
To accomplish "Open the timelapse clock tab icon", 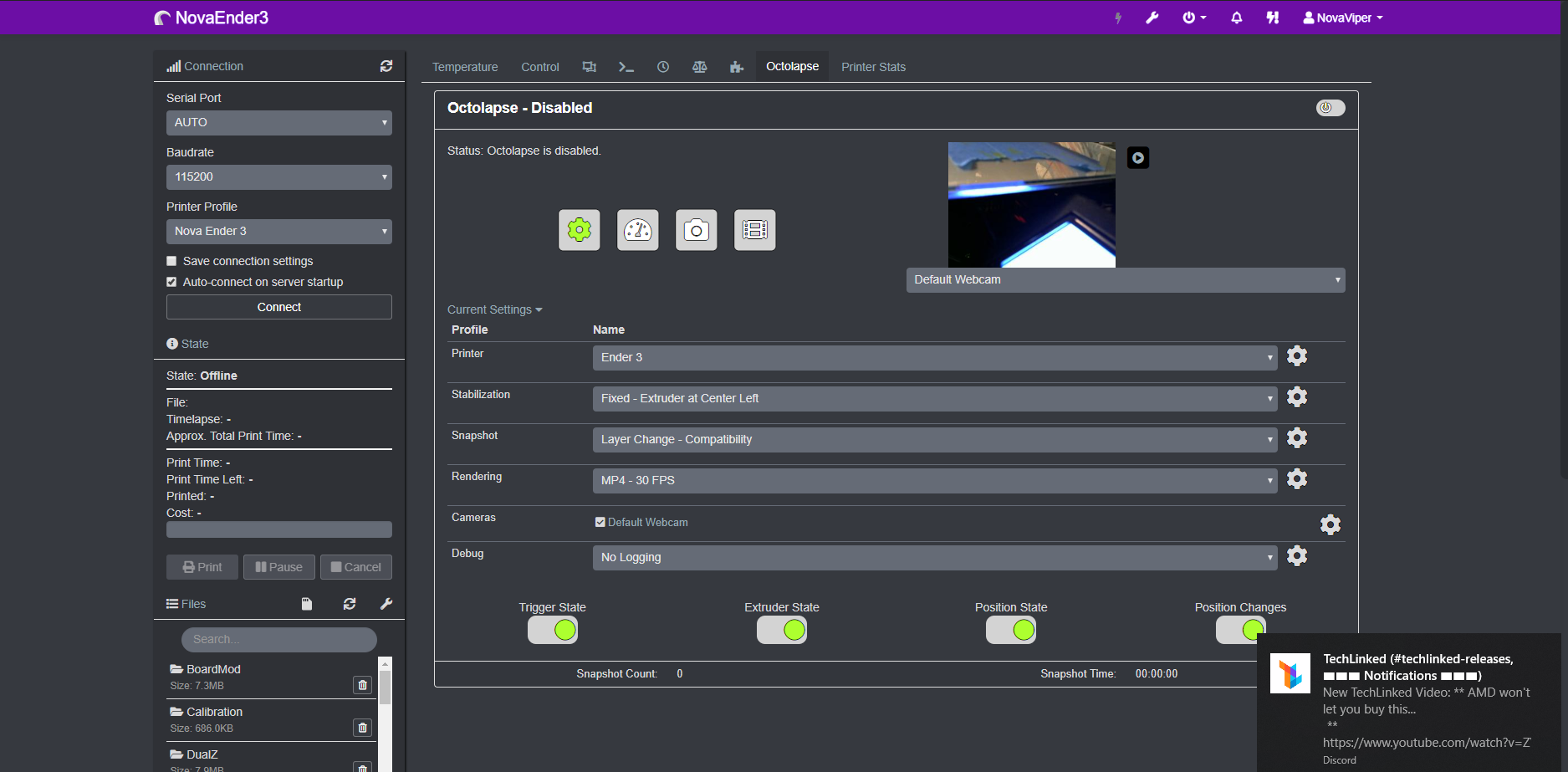I will [x=662, y=66].
